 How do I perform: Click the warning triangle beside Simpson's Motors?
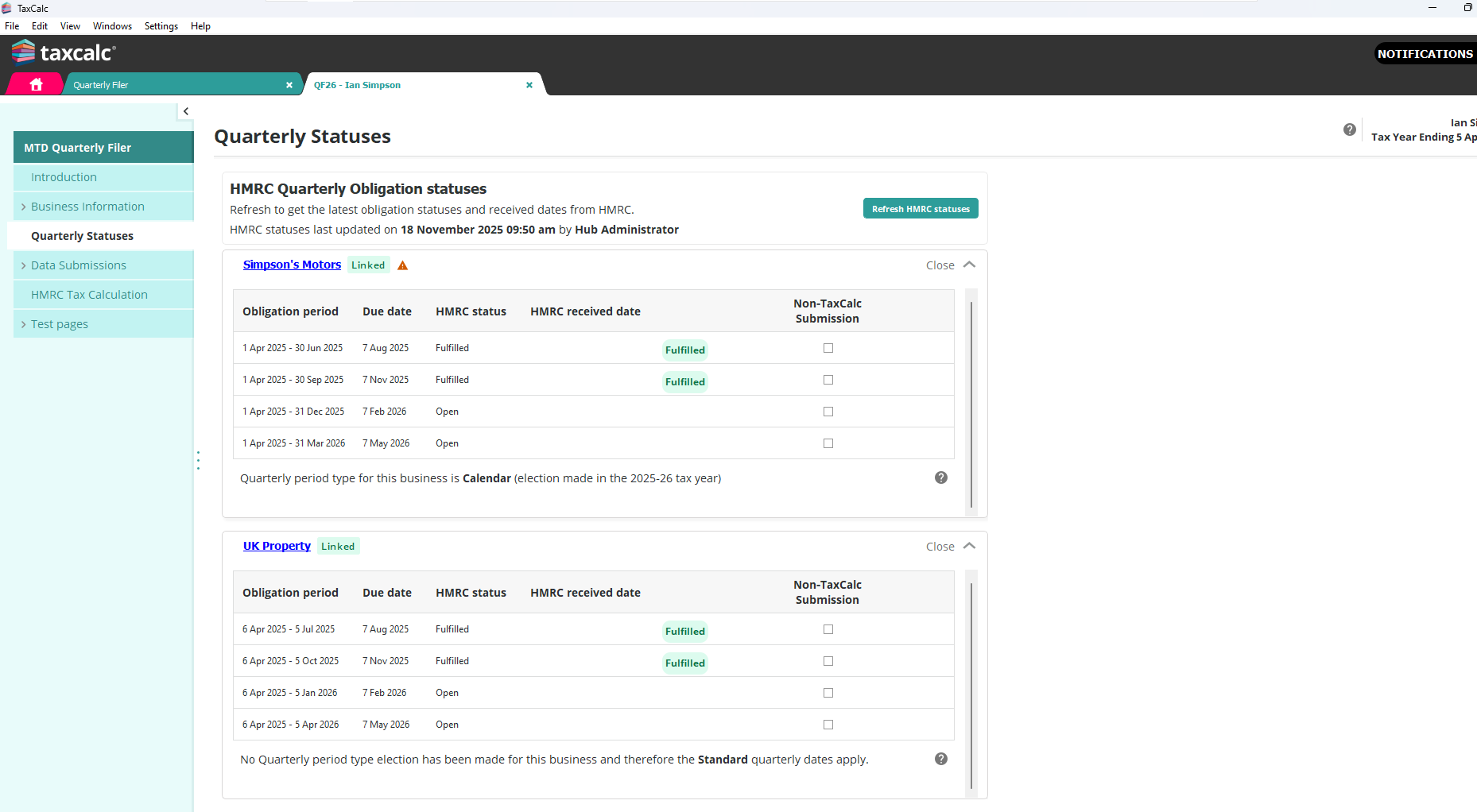click(403, 265)
